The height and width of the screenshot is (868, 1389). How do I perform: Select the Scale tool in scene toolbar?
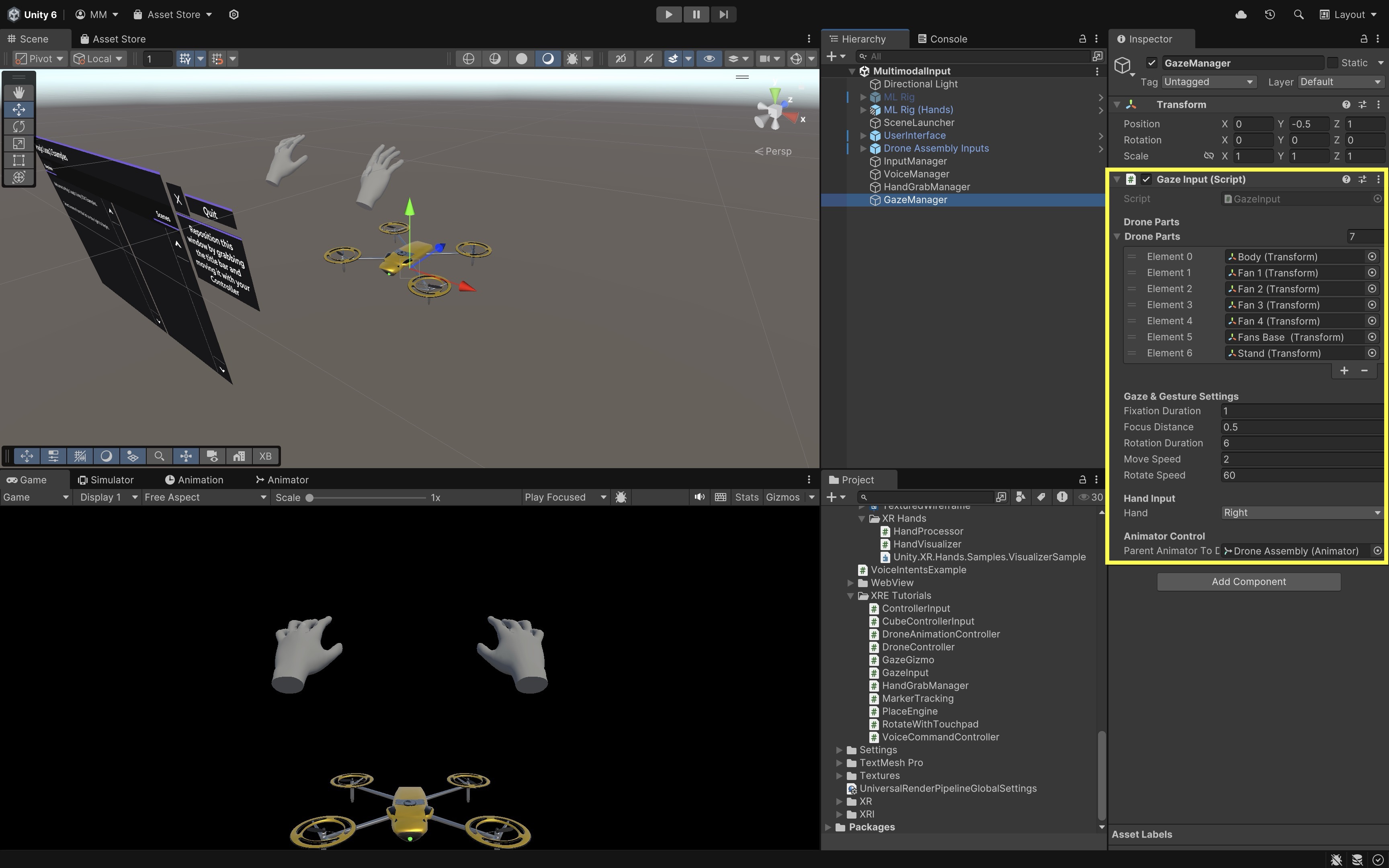click(x=18, y=143)
